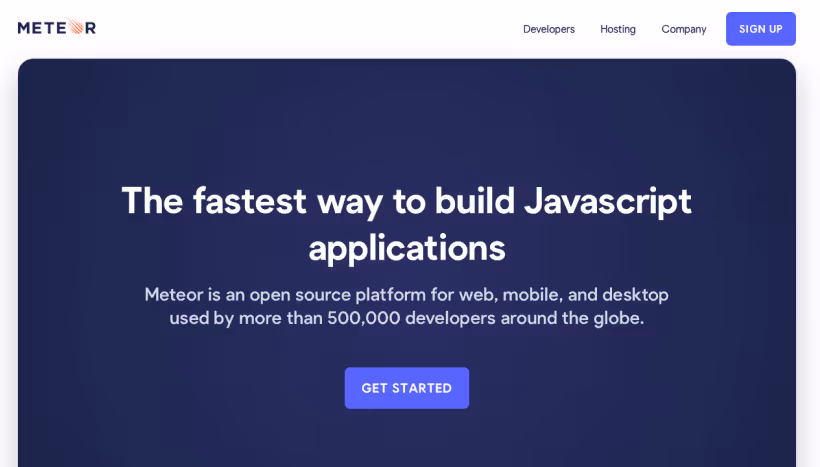This screenshot has width=820, height=467.
Task: Click the SIGN UP button
Action: tap(760, 29)
